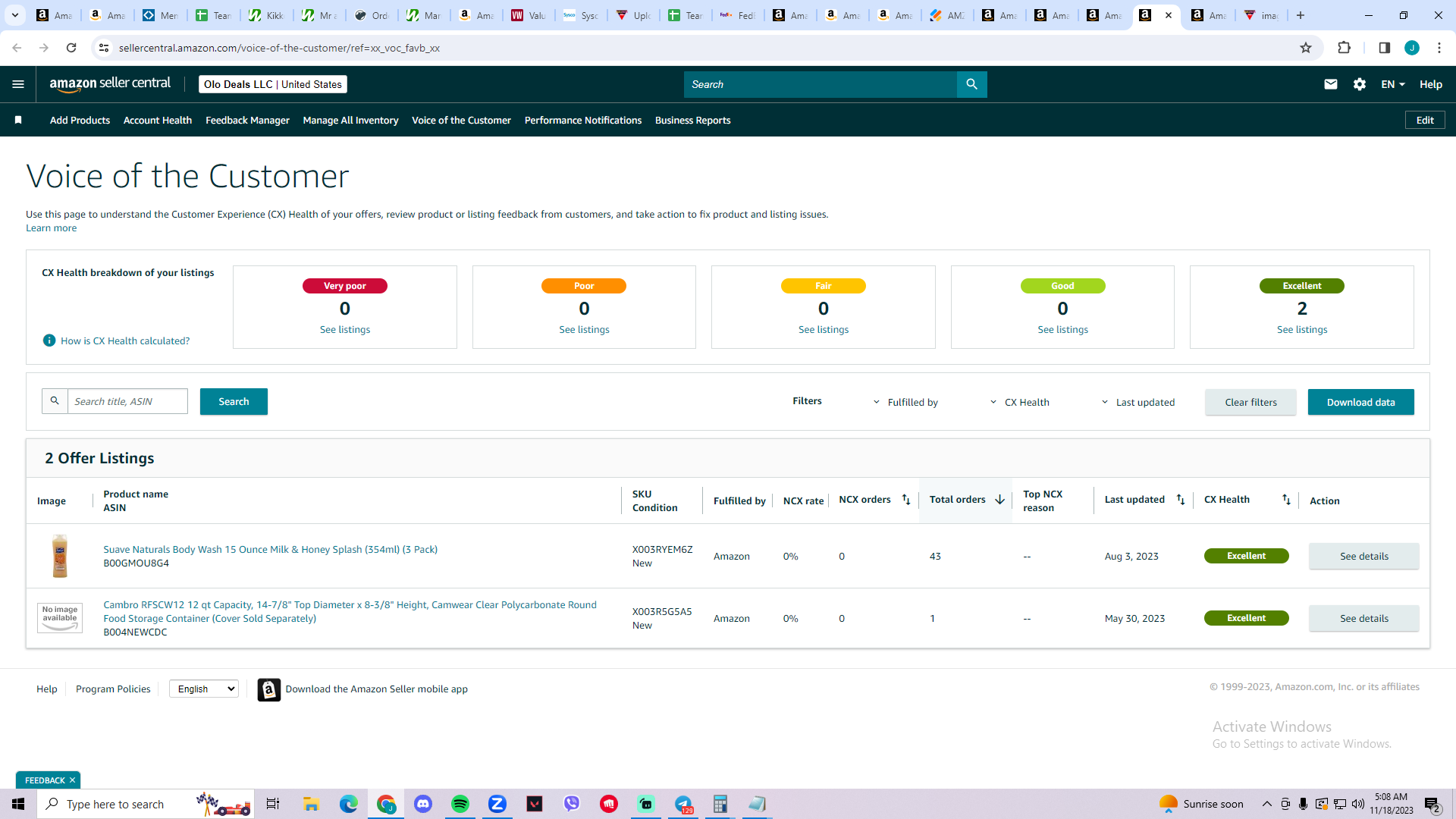Click the CX Health info icon

[x=49, y=340]
